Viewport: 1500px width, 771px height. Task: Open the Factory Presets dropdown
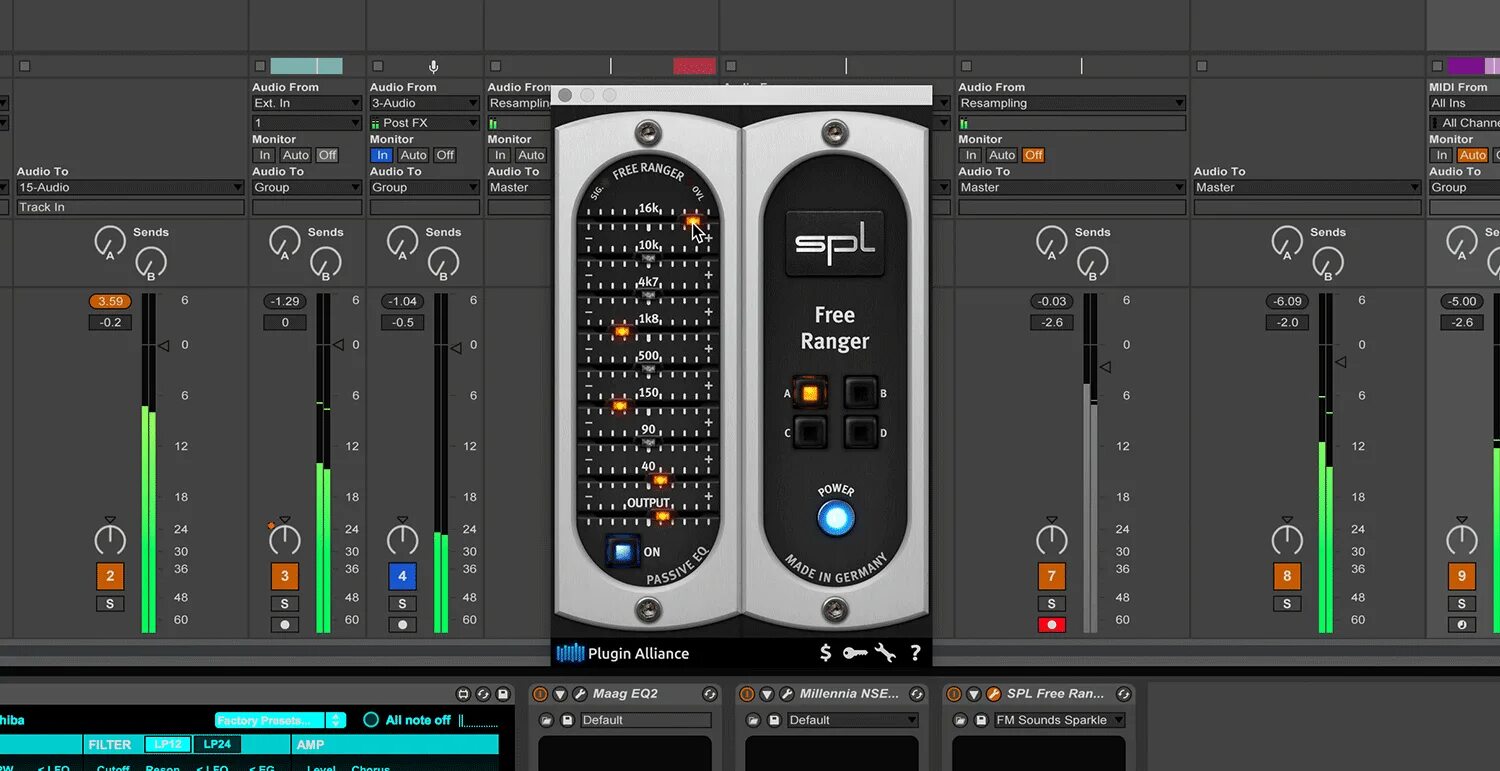click(280, 720)
